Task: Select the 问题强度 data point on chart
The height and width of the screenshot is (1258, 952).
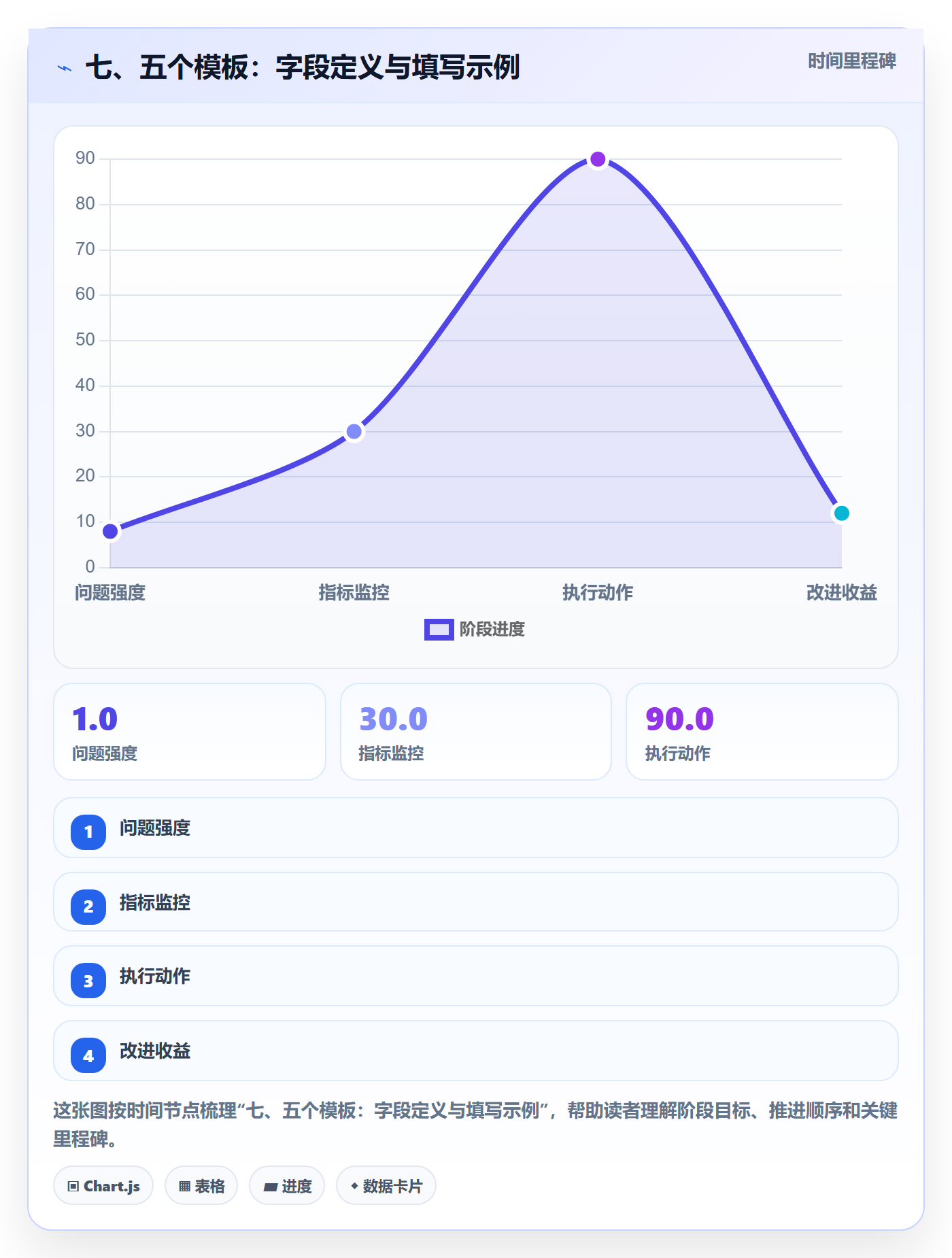Action: click(x=110, y=531)
